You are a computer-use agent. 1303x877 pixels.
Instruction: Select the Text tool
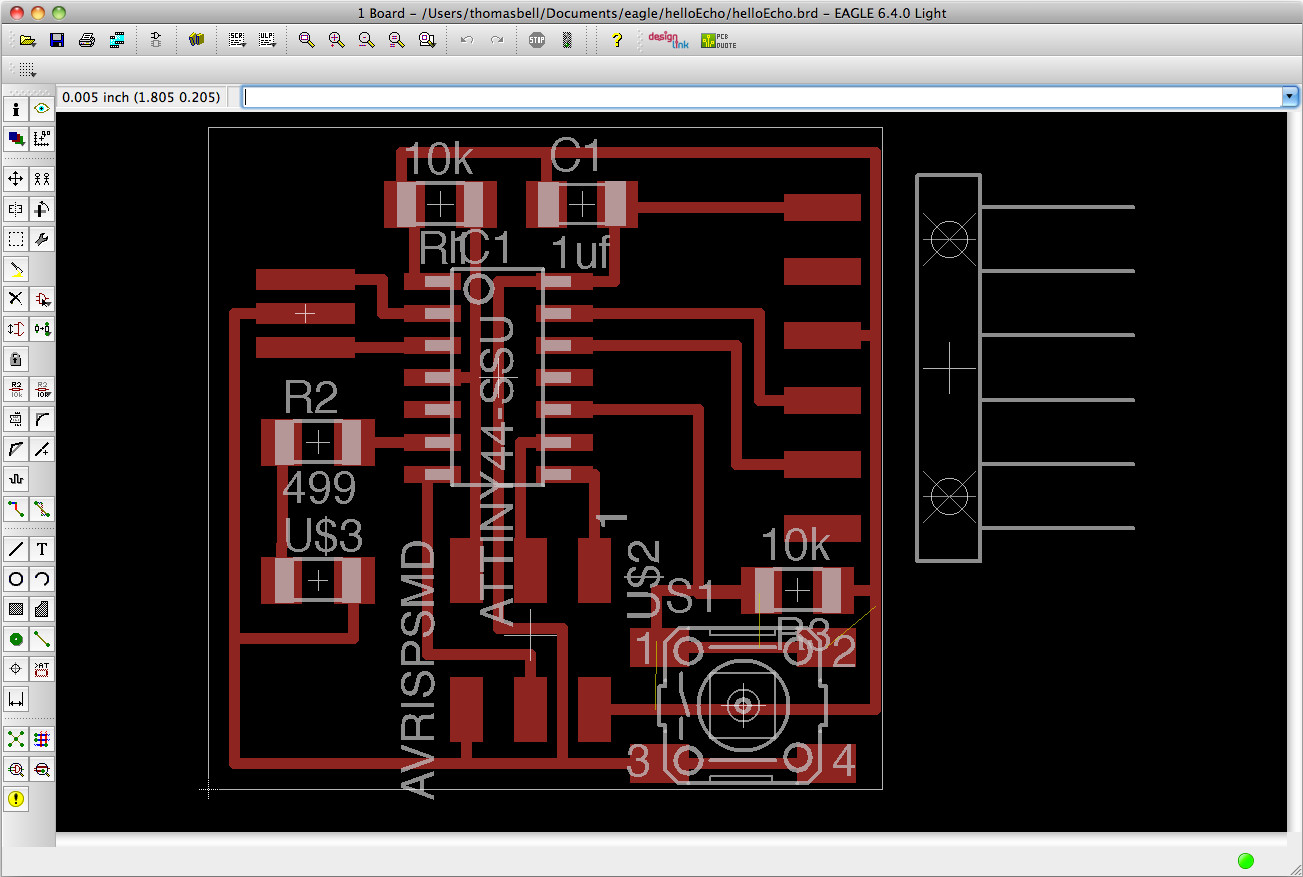pos(41,548)
